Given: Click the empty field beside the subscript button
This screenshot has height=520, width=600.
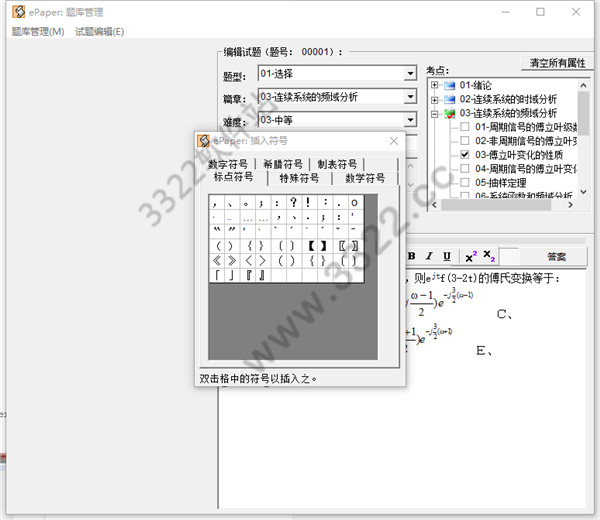Looking at the screenshot, I should [x=510, y=256].
